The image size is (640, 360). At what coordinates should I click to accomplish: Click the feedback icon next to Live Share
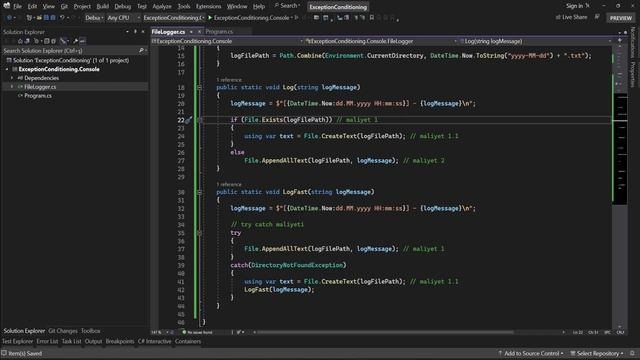(x=597, y=17)
